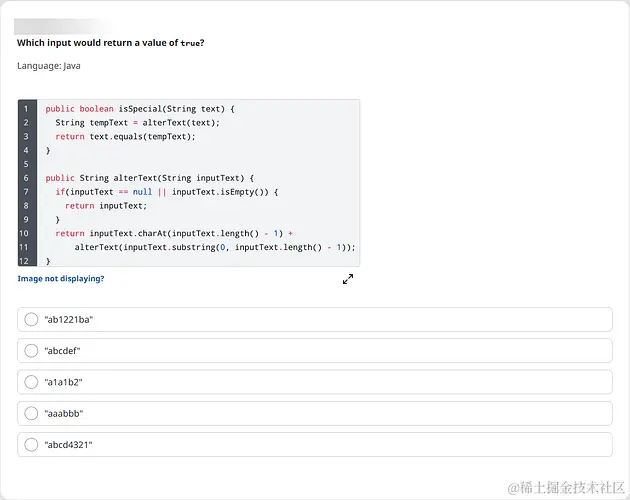Open the "Image not displaying?" link
The width and height of the screenshot is (630, 500).
coord(61,279)
